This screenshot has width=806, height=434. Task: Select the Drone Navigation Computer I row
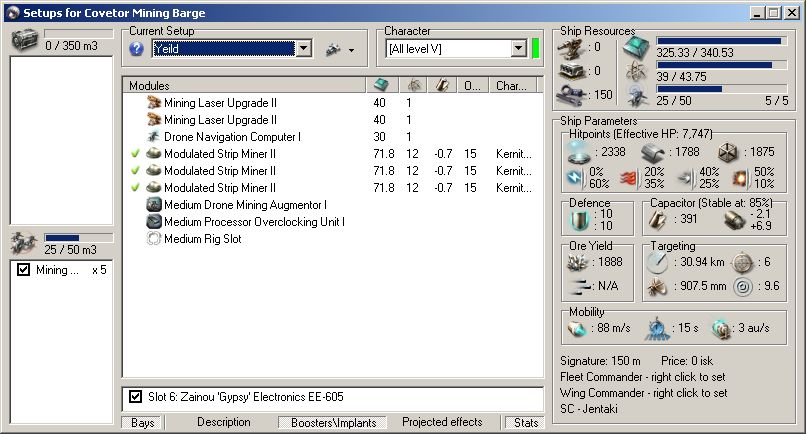[333, 136]
